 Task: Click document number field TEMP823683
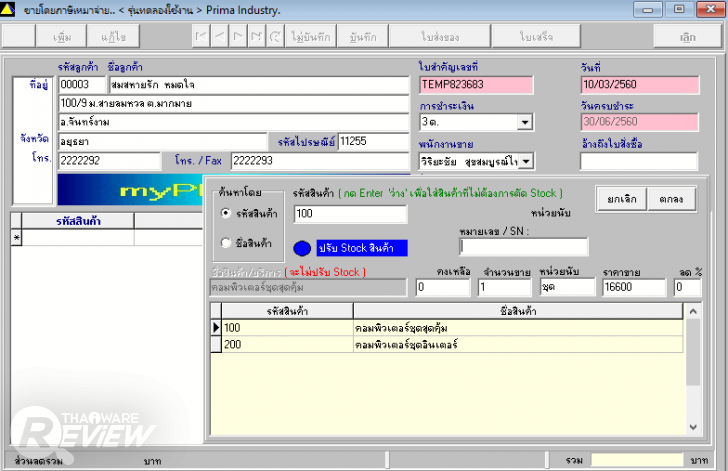coord(476,85)
